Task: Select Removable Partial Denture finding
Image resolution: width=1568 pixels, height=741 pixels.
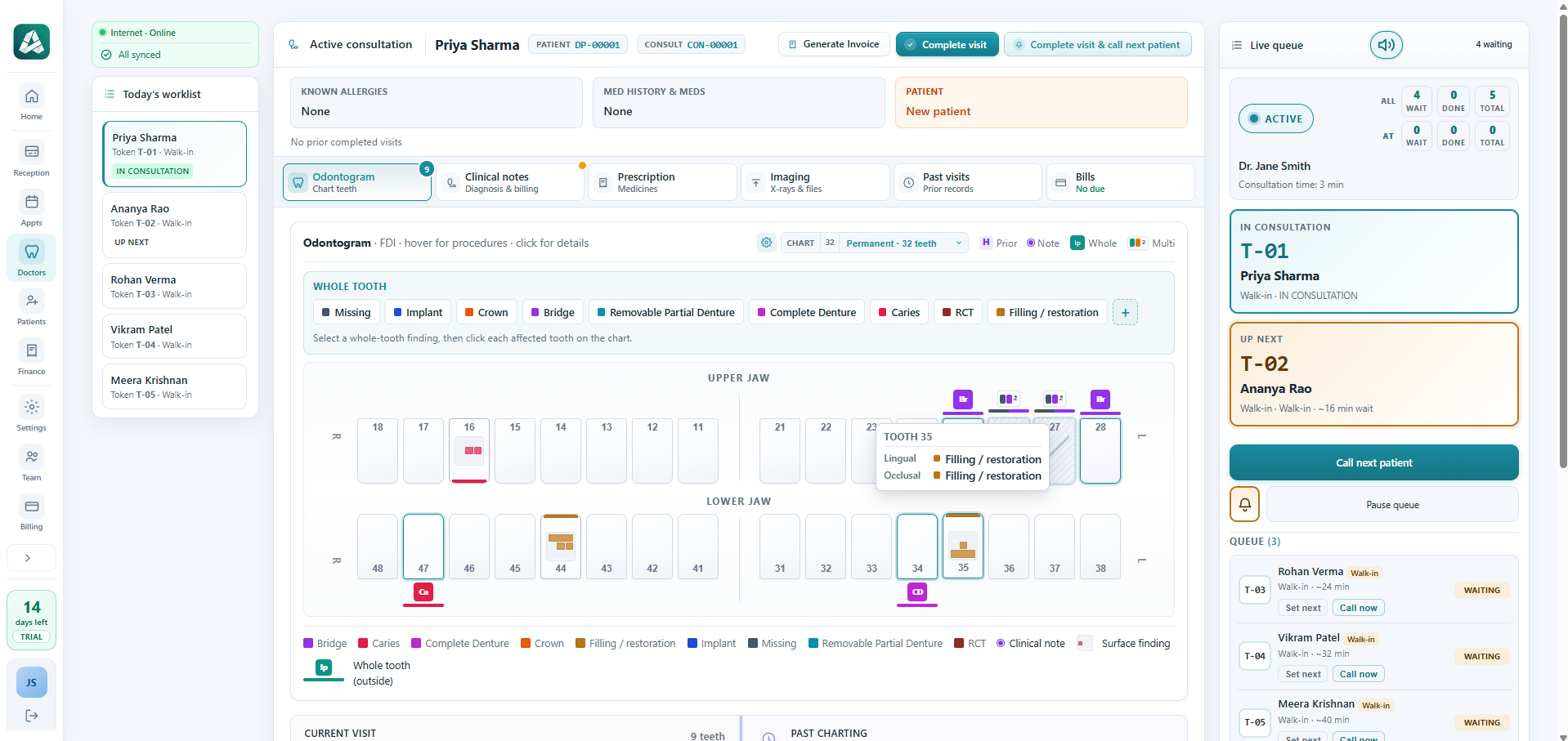Action: [666, 312]
